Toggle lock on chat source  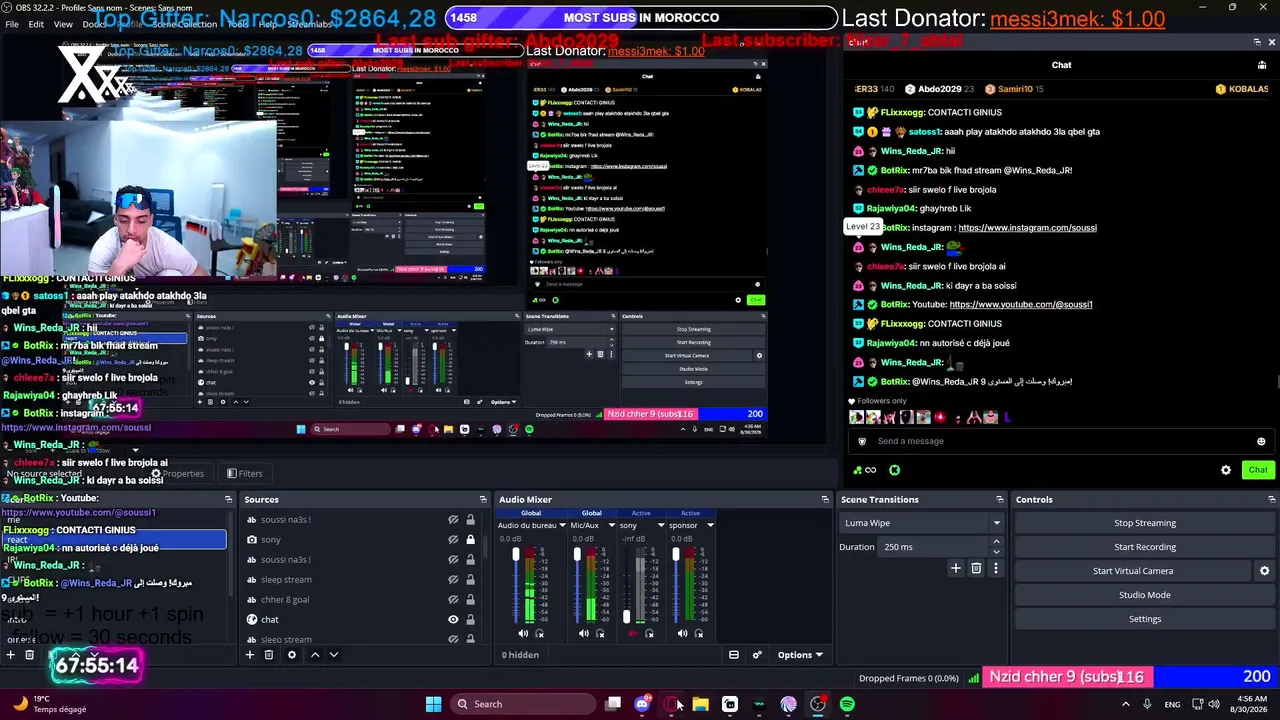470,620
